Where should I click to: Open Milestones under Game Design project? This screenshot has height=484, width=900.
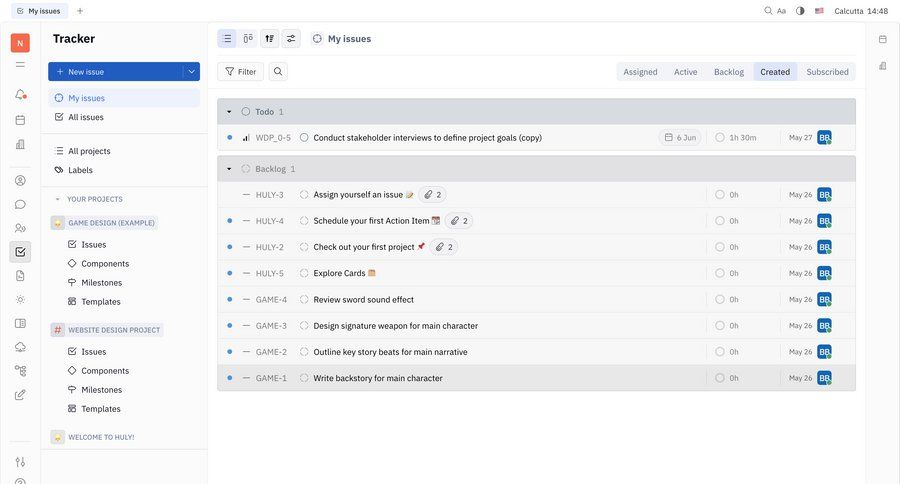[x=102, y=282]
